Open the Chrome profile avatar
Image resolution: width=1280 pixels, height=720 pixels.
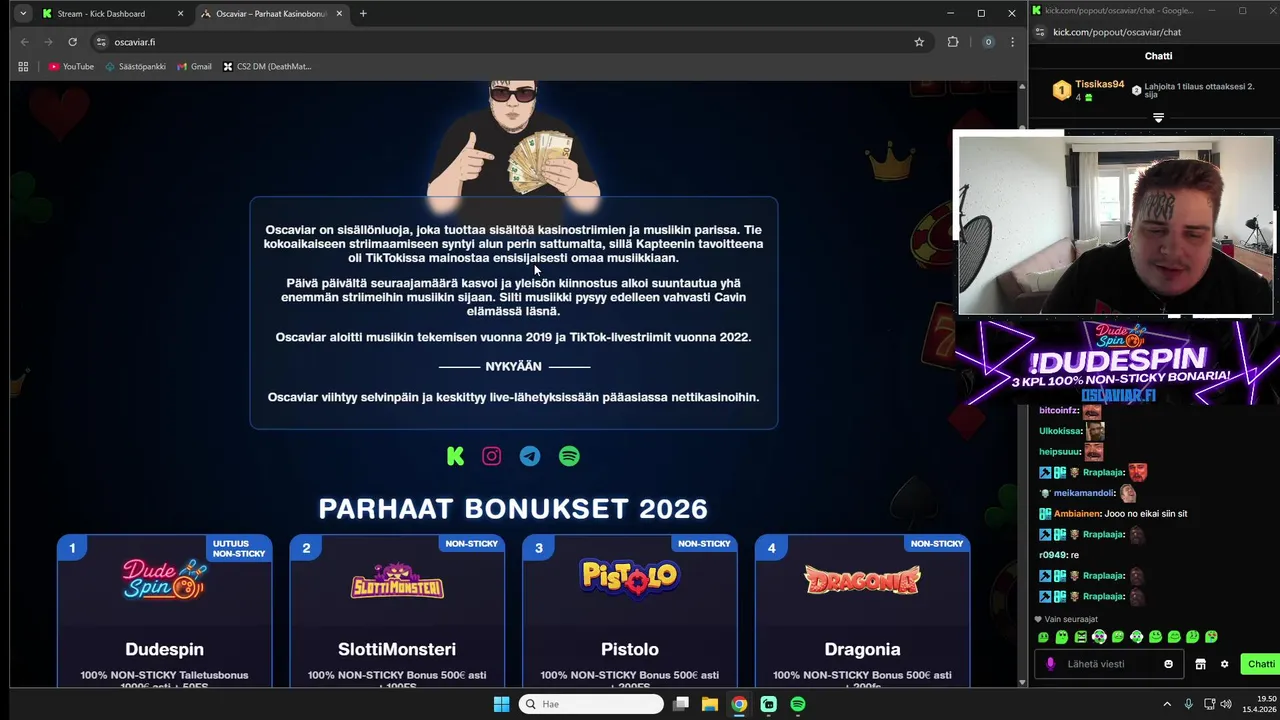988,42
